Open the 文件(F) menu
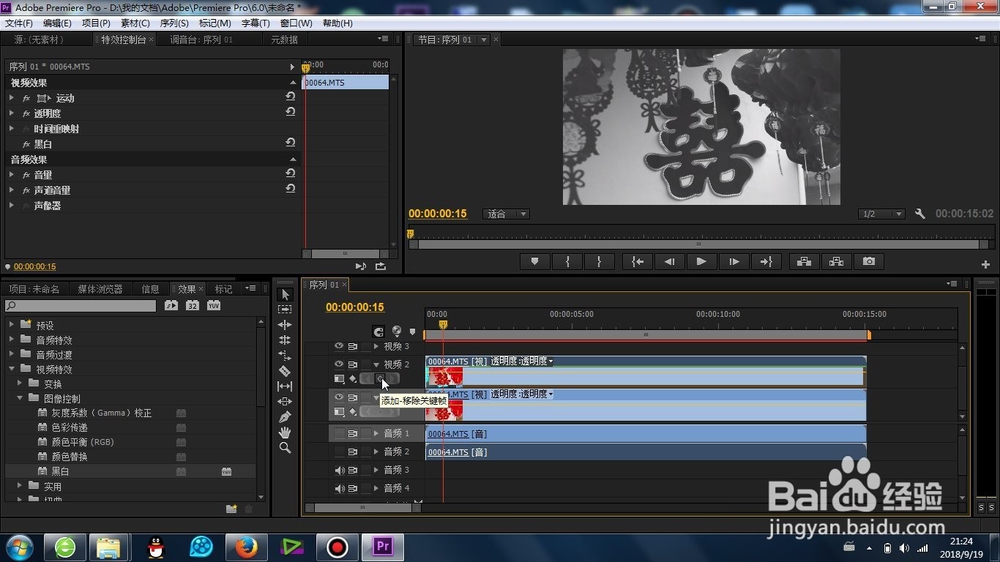The height and width of the screenshot is (562, 1000). pos(18,23)
